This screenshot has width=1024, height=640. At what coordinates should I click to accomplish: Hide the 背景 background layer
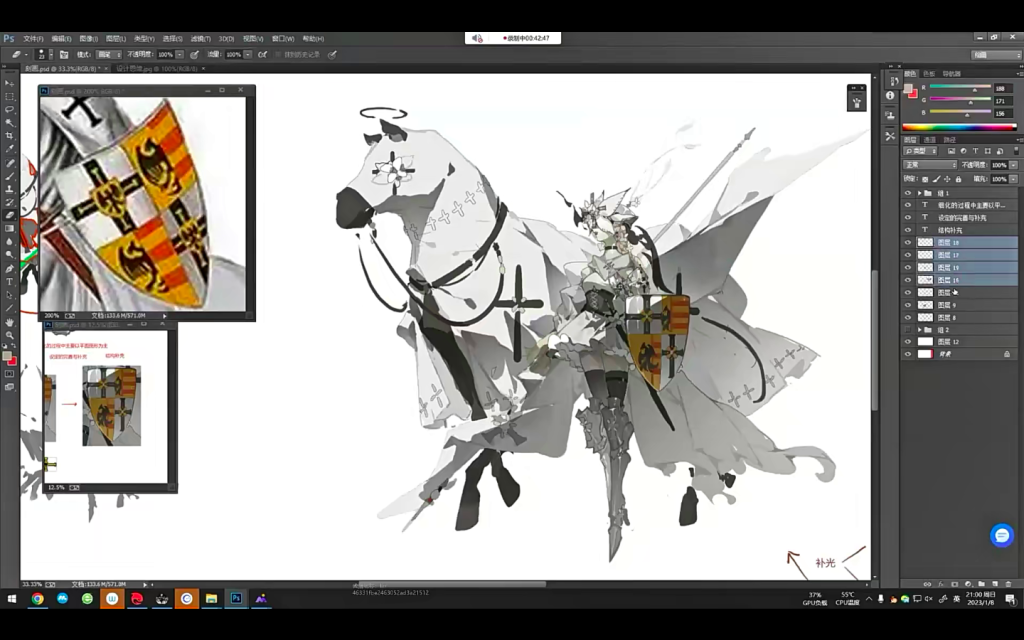[908, 353]
